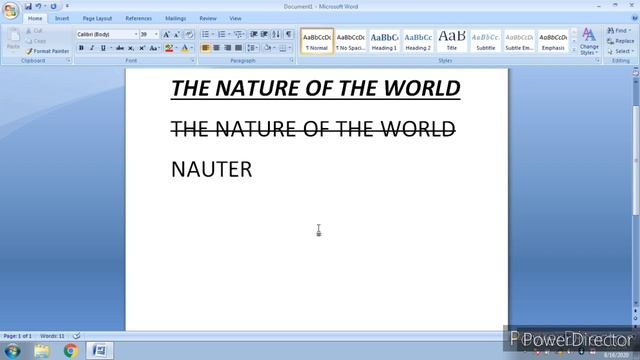Apply the Heading 2 style
The height and width of the screenshot is (360, 640).
point(418,41)
